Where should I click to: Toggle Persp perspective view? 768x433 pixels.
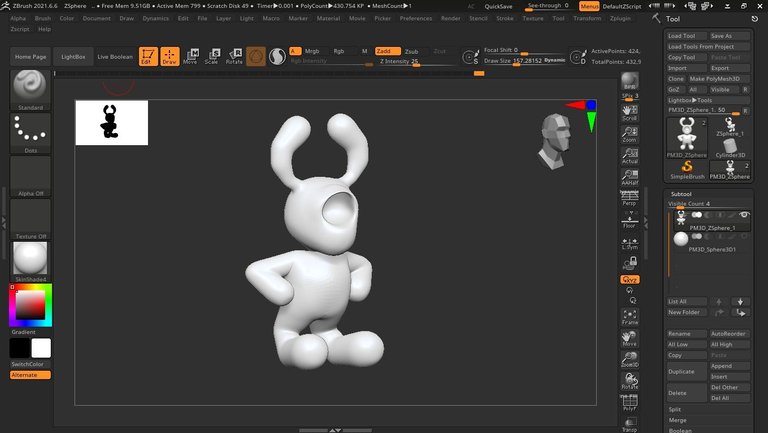click(x=629, y=198)
